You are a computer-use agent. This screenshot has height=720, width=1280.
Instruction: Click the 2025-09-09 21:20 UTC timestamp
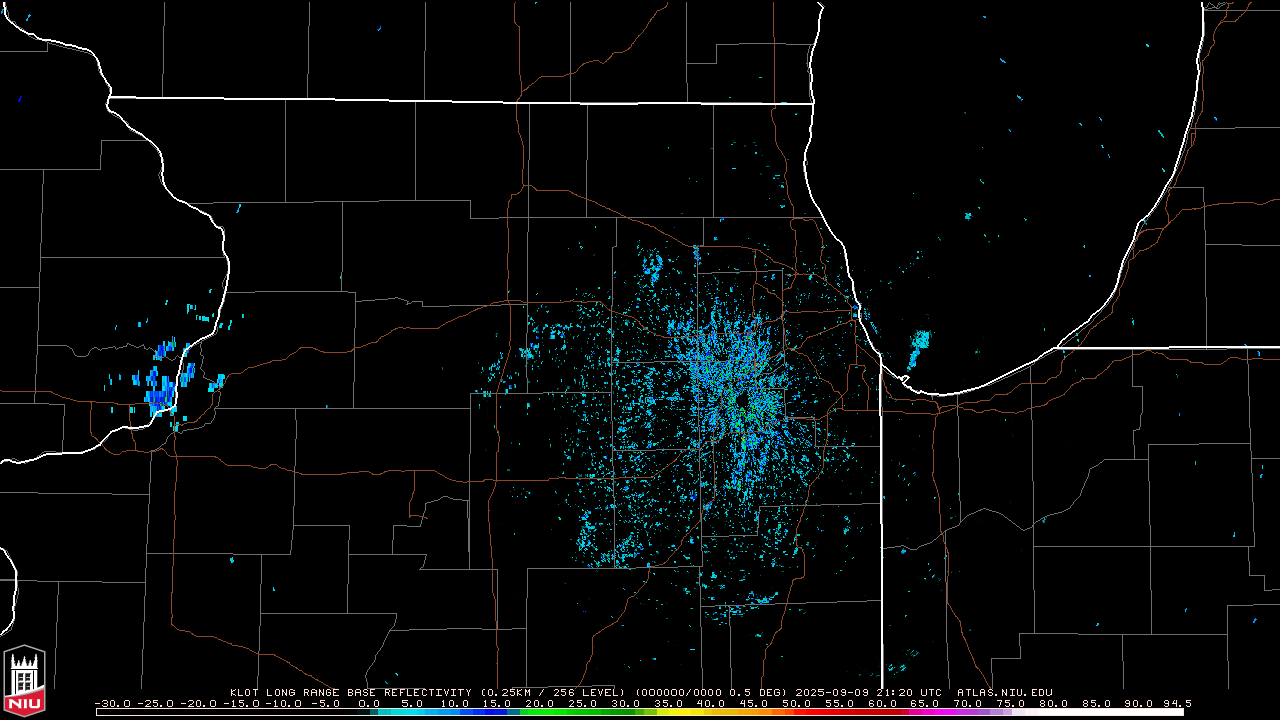(x=870, y=692)
